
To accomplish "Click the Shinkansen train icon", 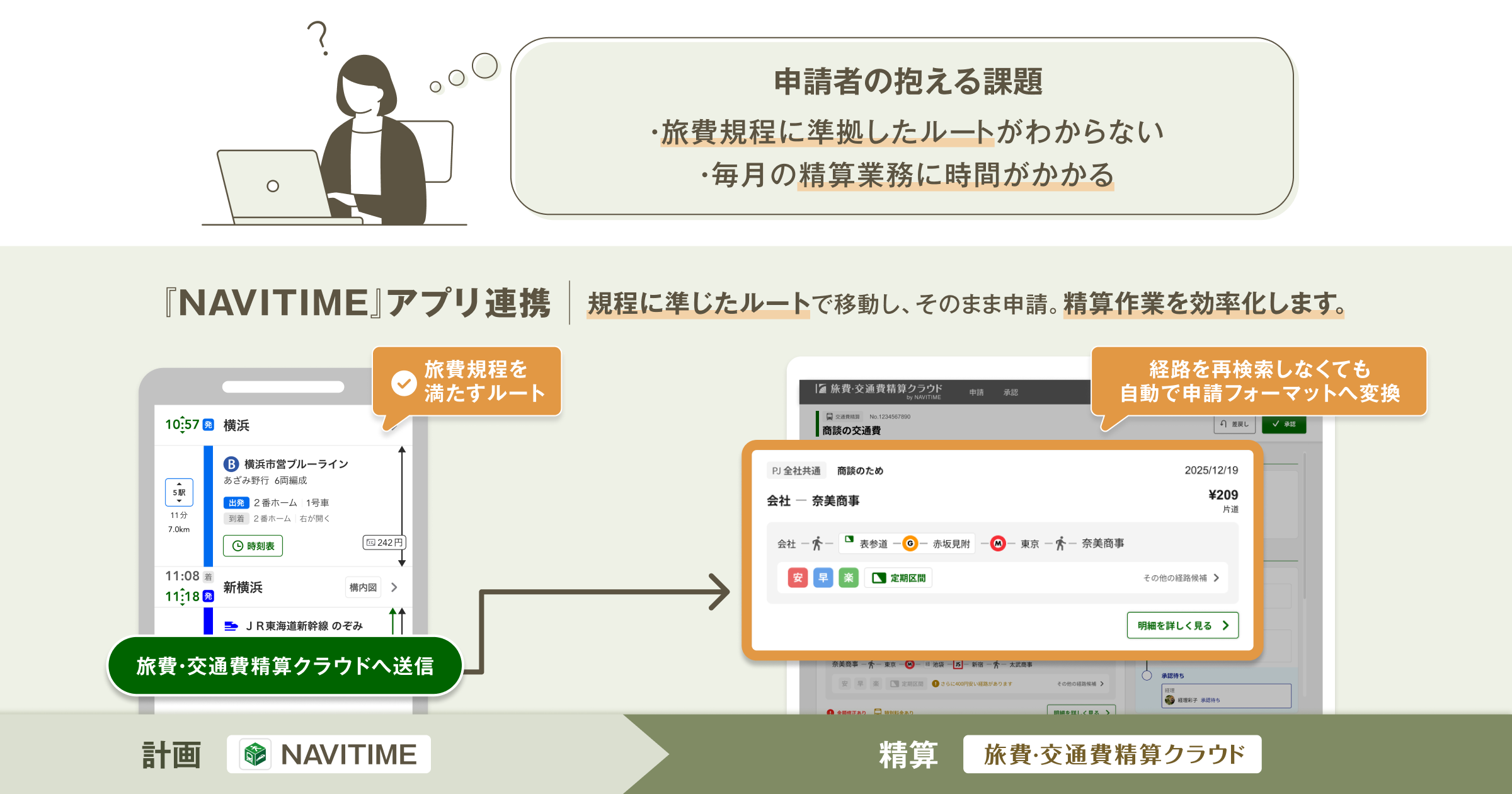I will (231, 626).
